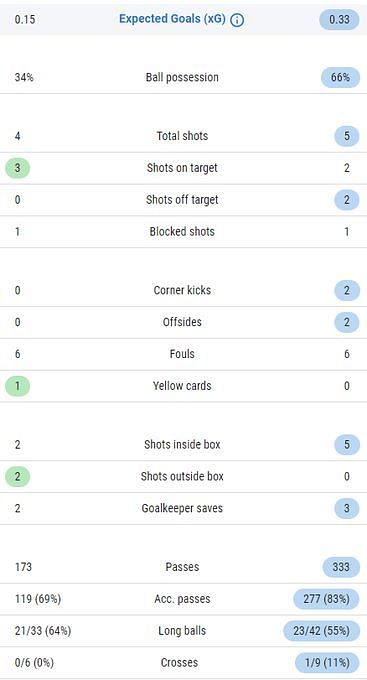Select the Blocked shots row label

pyautogui.click(x=182, y=232)
